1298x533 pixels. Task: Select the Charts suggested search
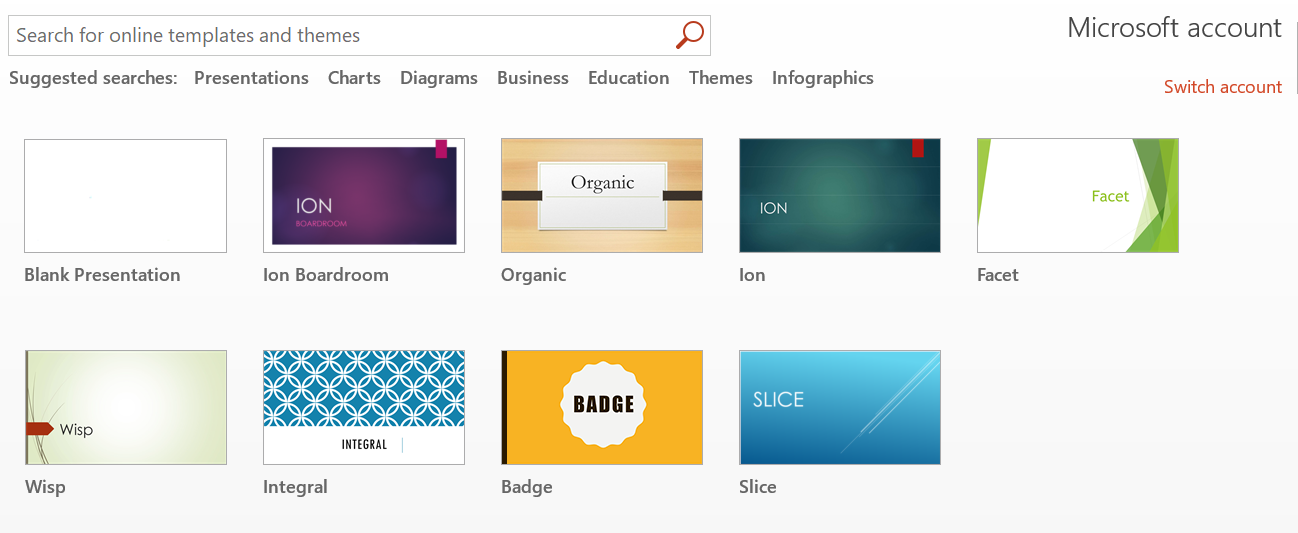(x=354, y=78)
